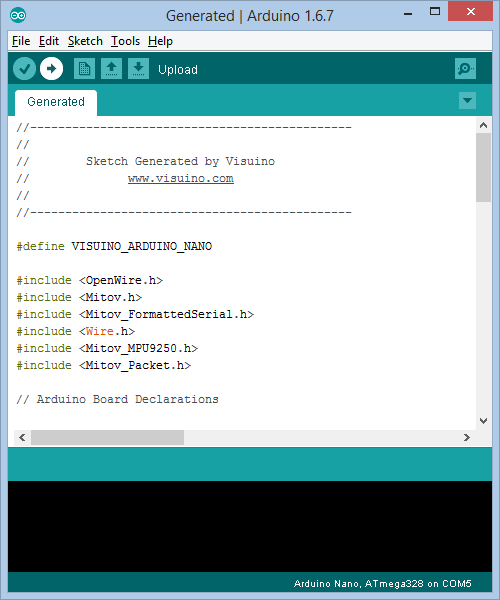
Task: Open the Edit menu
Action: pyautogui.click(x=49, y=41)
